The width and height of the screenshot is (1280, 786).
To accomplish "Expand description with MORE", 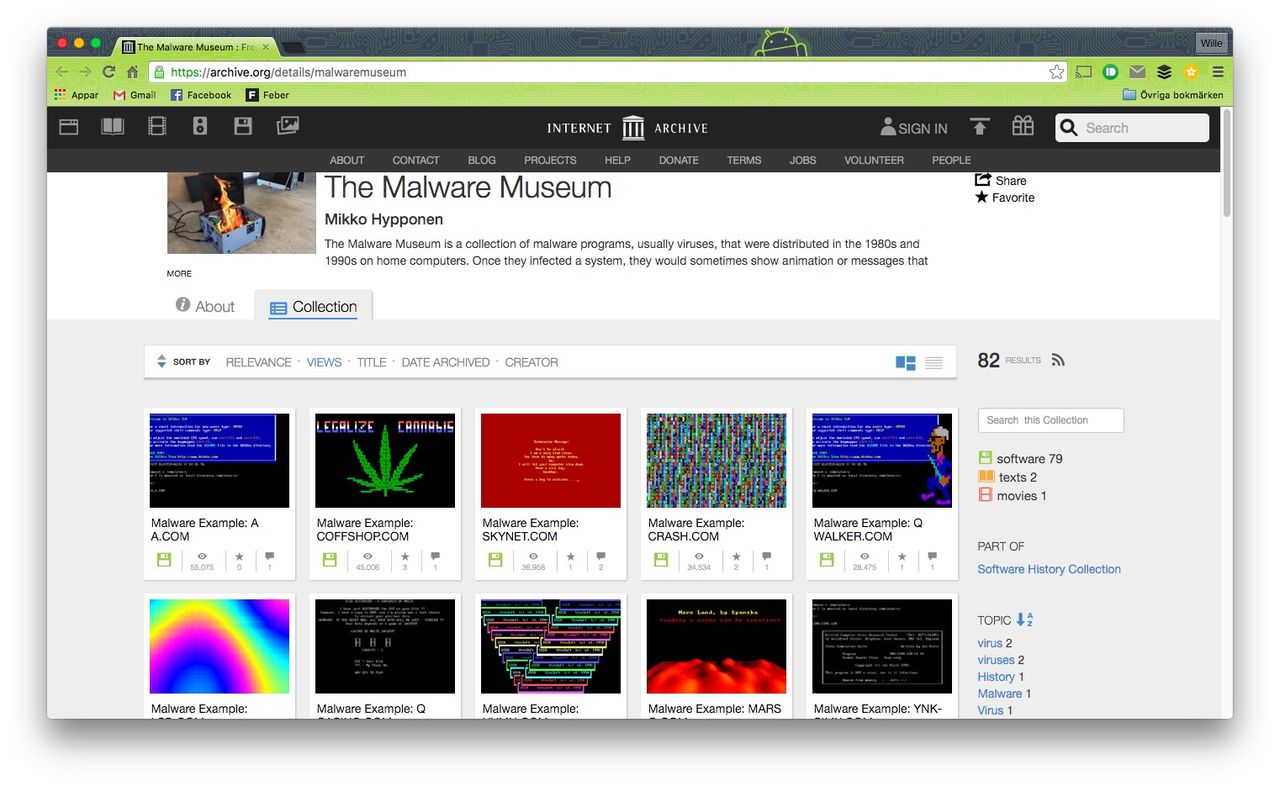I will coord(179,273).
